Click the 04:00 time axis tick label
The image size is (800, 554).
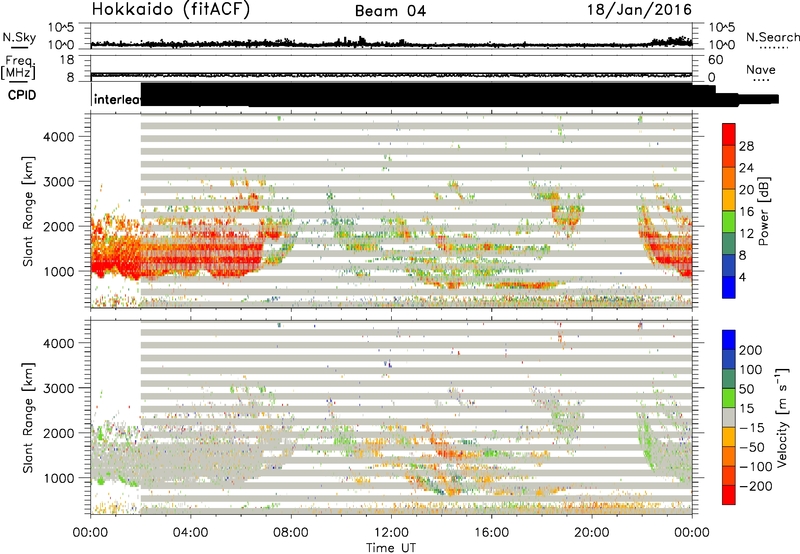tap(190, 533)
